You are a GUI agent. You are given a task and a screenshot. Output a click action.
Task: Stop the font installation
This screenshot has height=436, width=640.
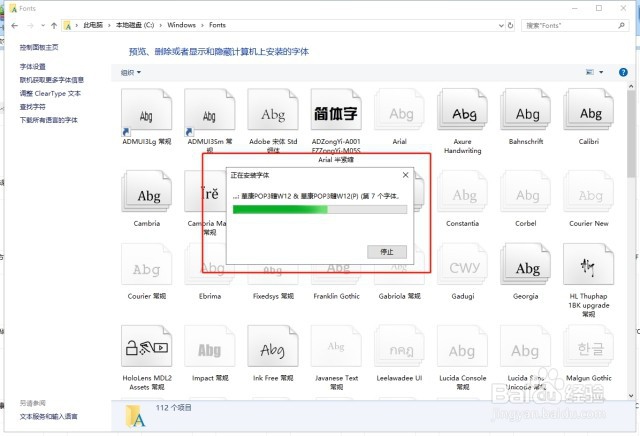click(387, 252)
